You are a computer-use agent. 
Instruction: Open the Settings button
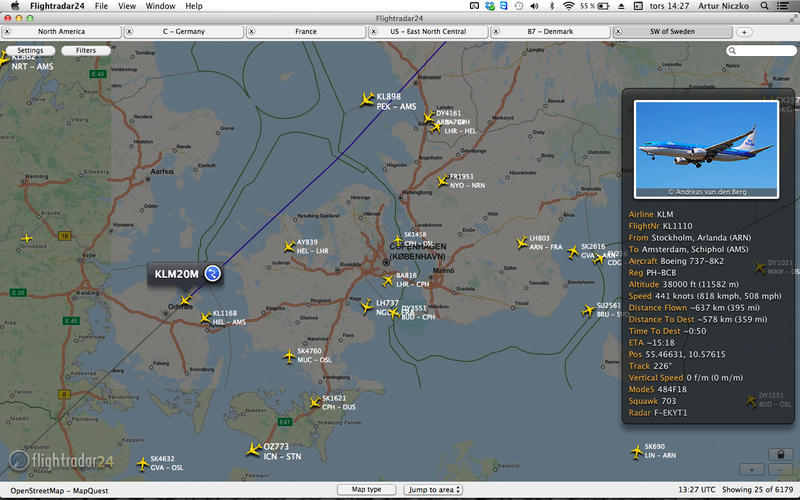pyautogui.click(x=30, y=51)
